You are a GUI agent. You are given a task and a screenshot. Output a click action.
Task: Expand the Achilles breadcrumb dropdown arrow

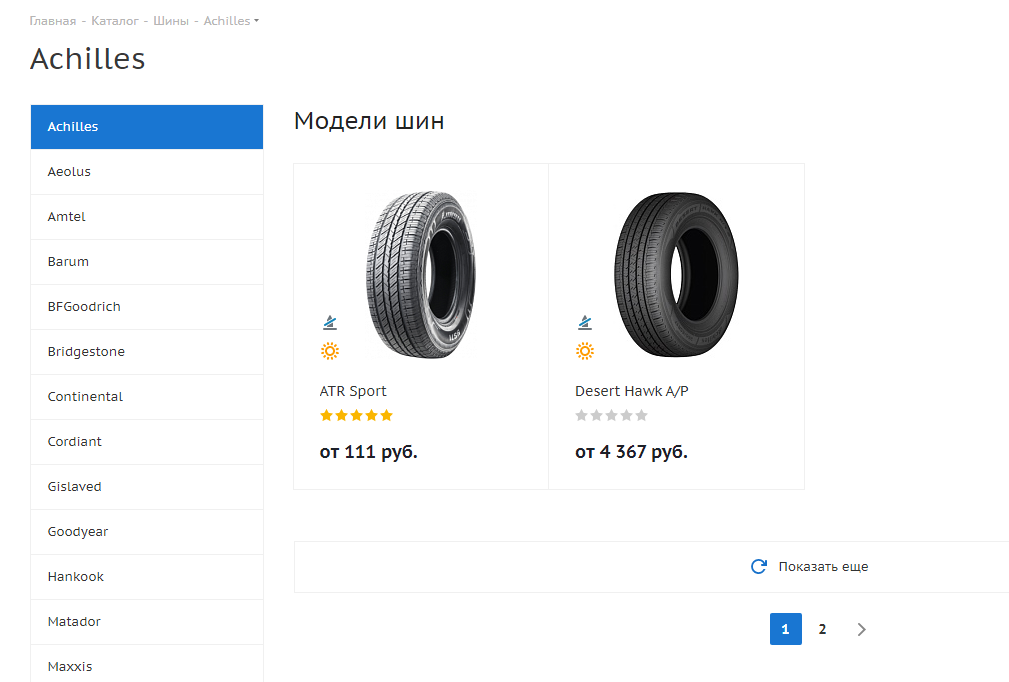click(256, 21)
